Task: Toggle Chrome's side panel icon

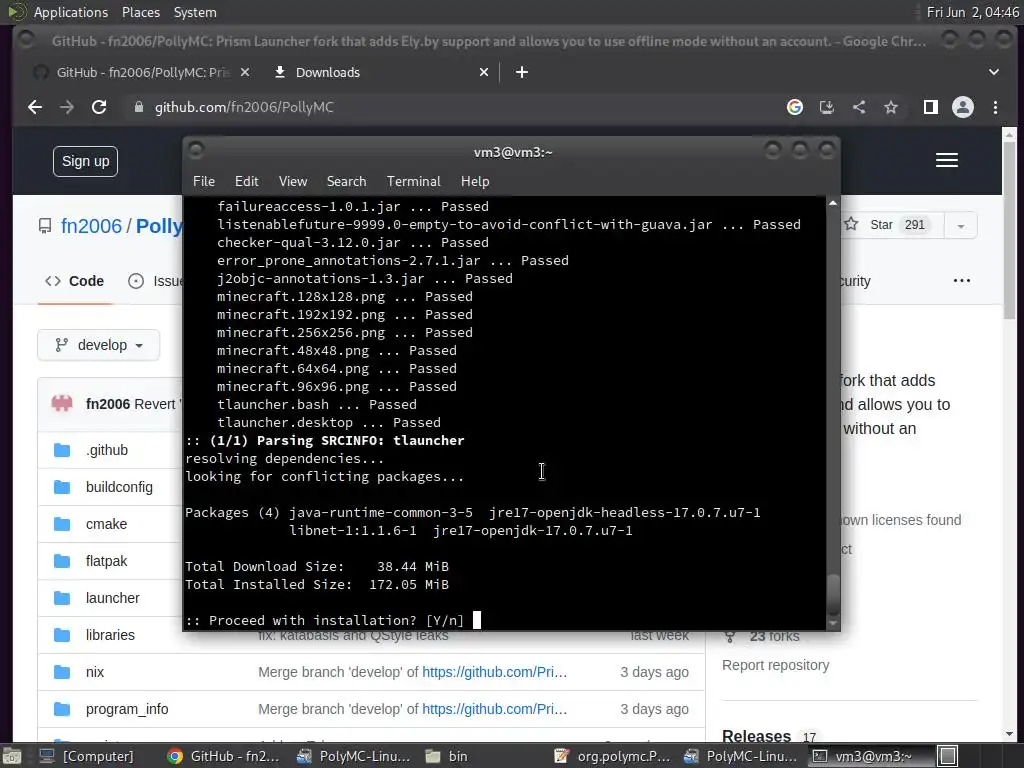Action: [931, 107]
